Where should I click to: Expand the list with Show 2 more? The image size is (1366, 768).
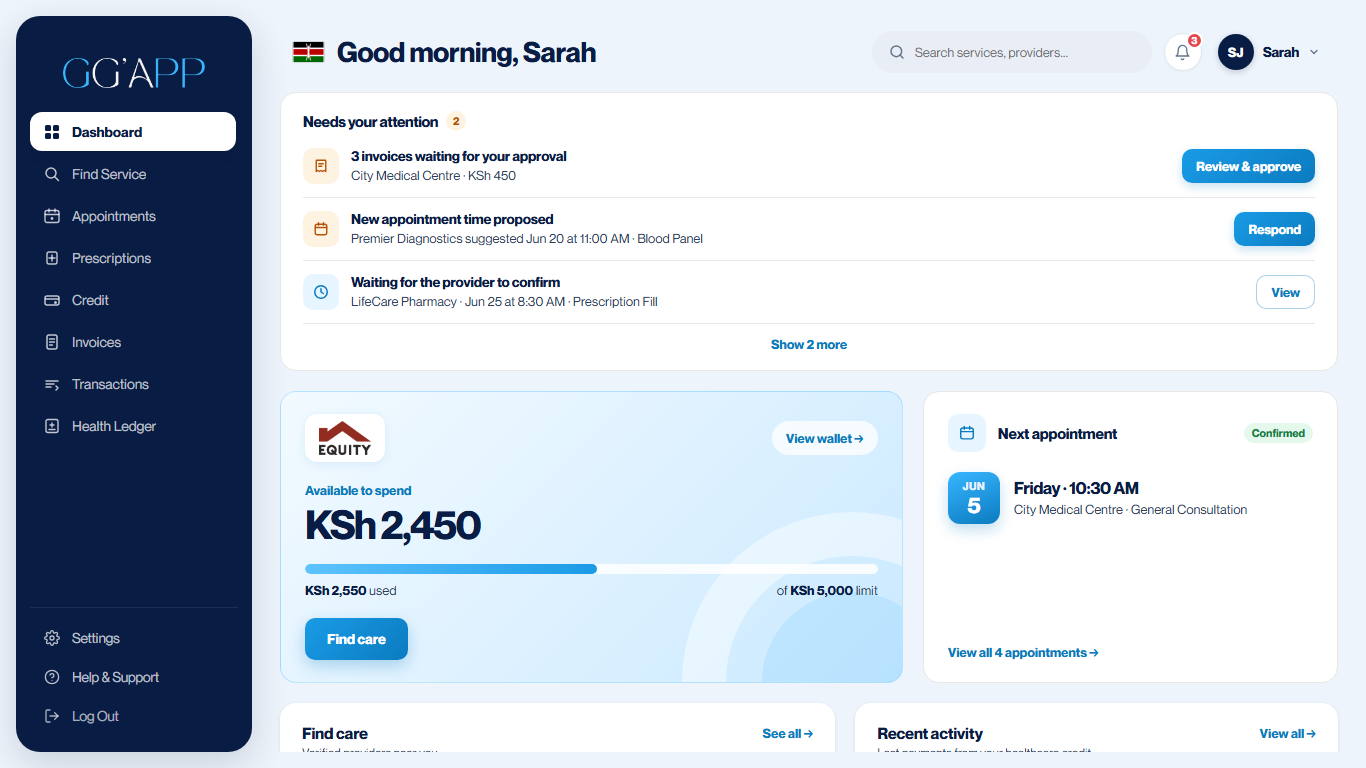pos(809,345)
